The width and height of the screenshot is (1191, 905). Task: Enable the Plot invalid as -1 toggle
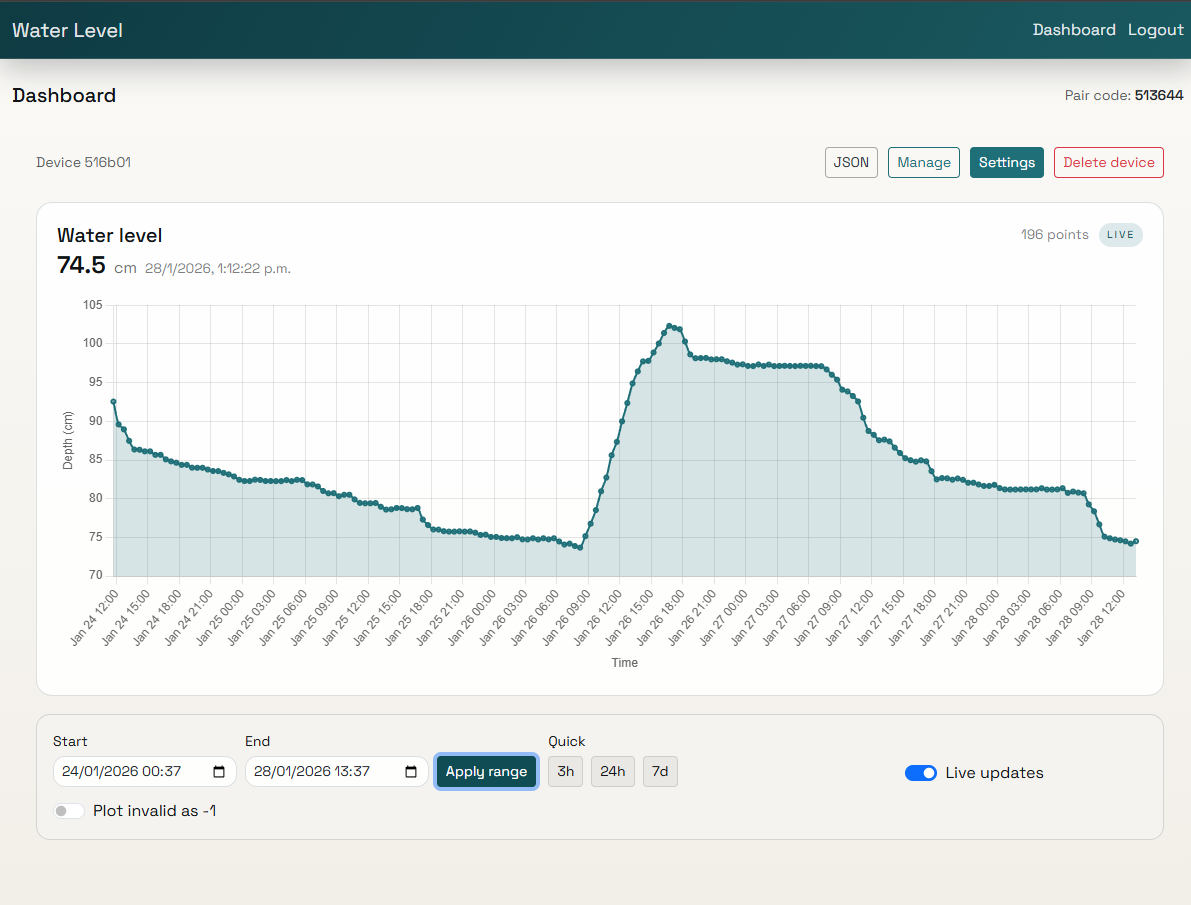pyautogui.click(x=69, y=811)
